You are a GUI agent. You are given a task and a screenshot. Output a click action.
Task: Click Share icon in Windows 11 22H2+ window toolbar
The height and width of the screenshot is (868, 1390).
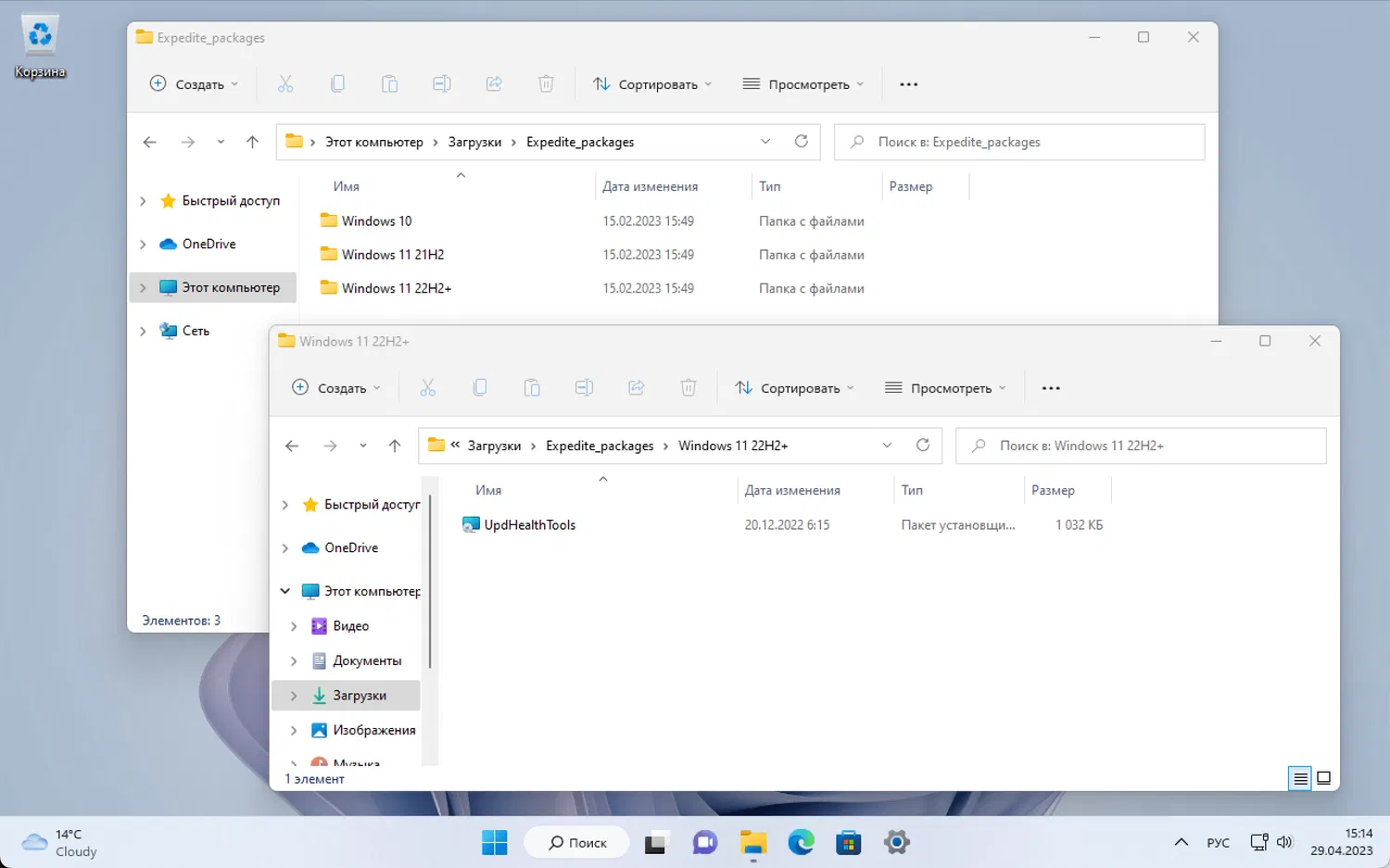click(x=636, y=388)
